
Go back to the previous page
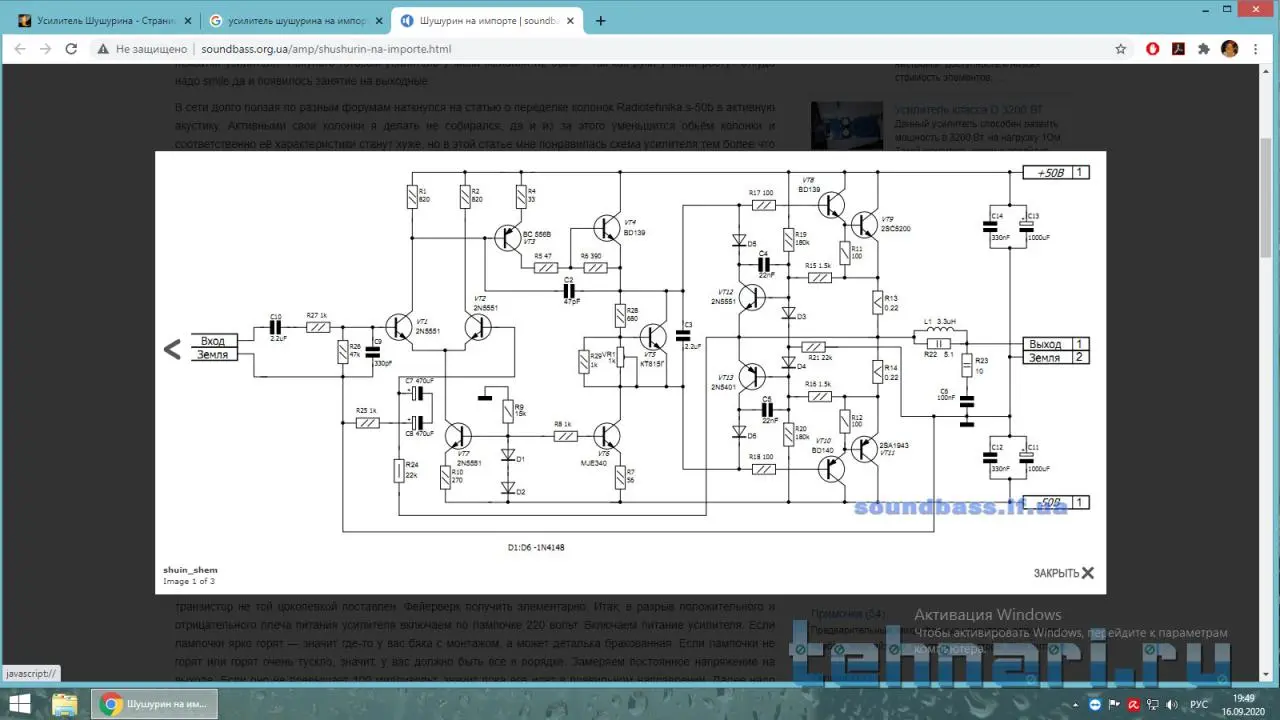pyautogui.click(x=20, y=48)
